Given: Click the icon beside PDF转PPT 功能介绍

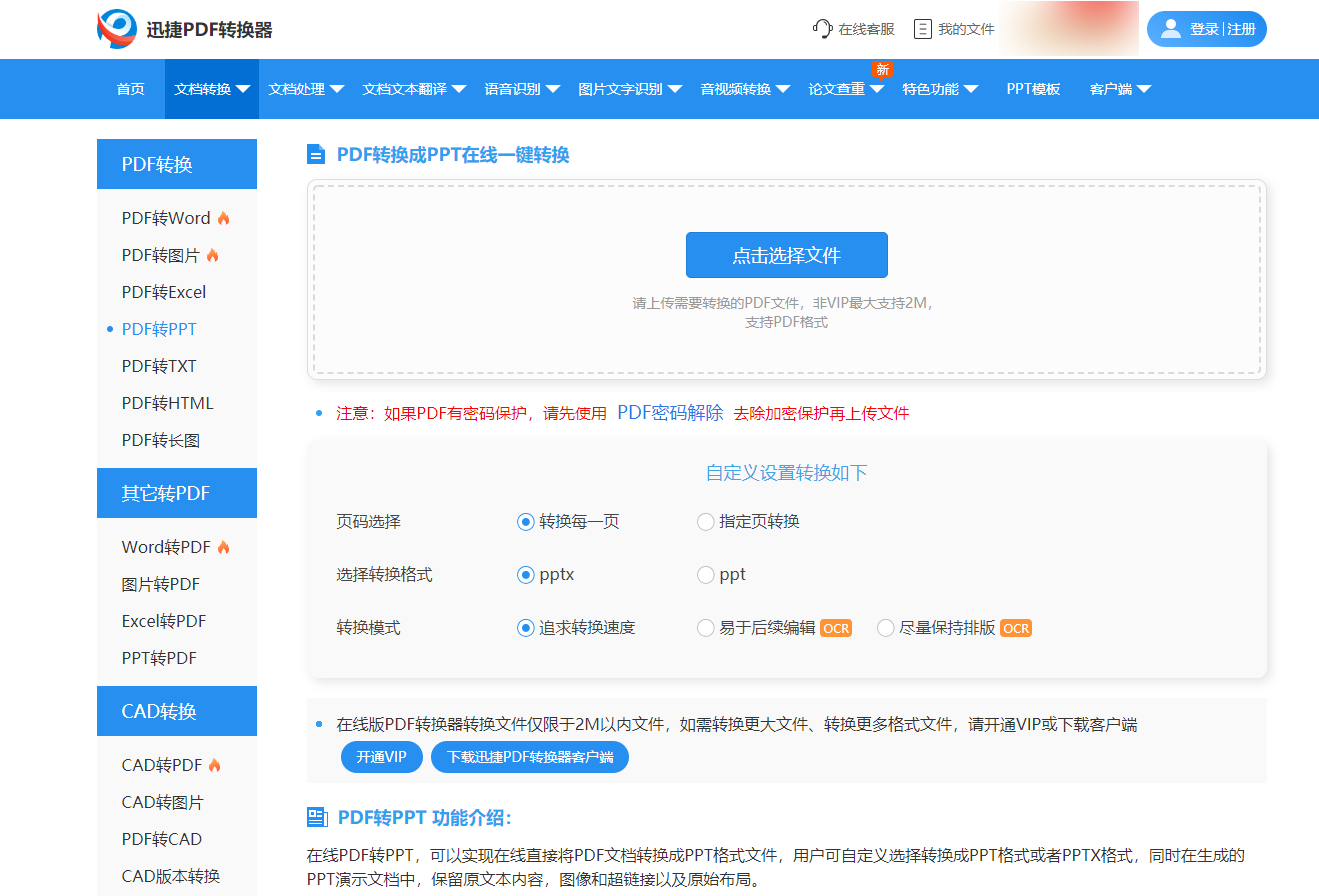Looking at the screenshot, I should click(317, 817).
